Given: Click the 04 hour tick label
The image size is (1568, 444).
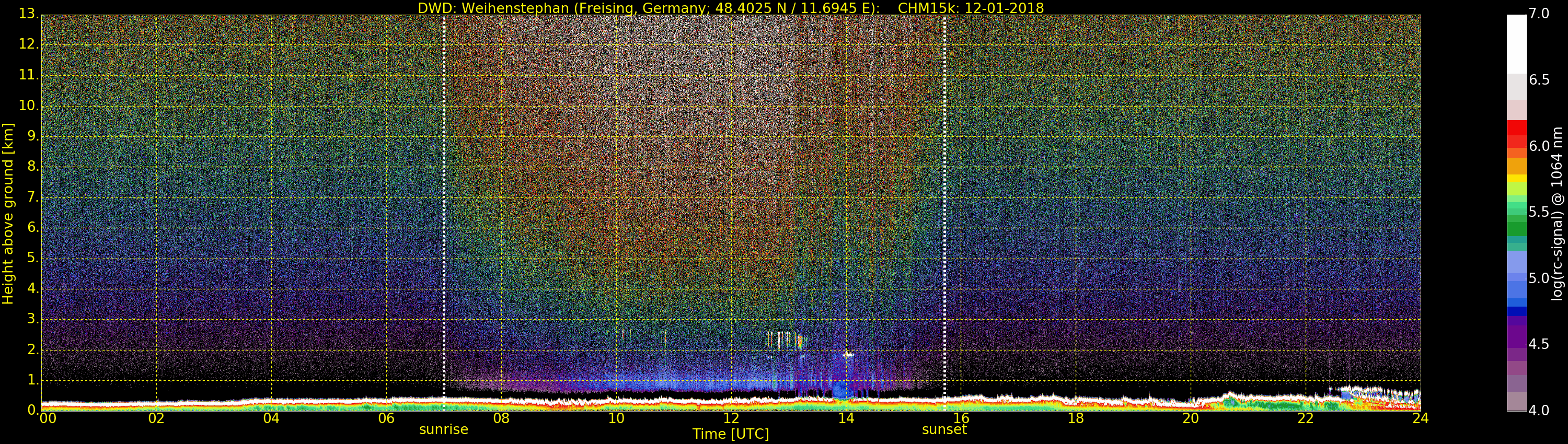Looking at the screenshot, I should 271,418.
